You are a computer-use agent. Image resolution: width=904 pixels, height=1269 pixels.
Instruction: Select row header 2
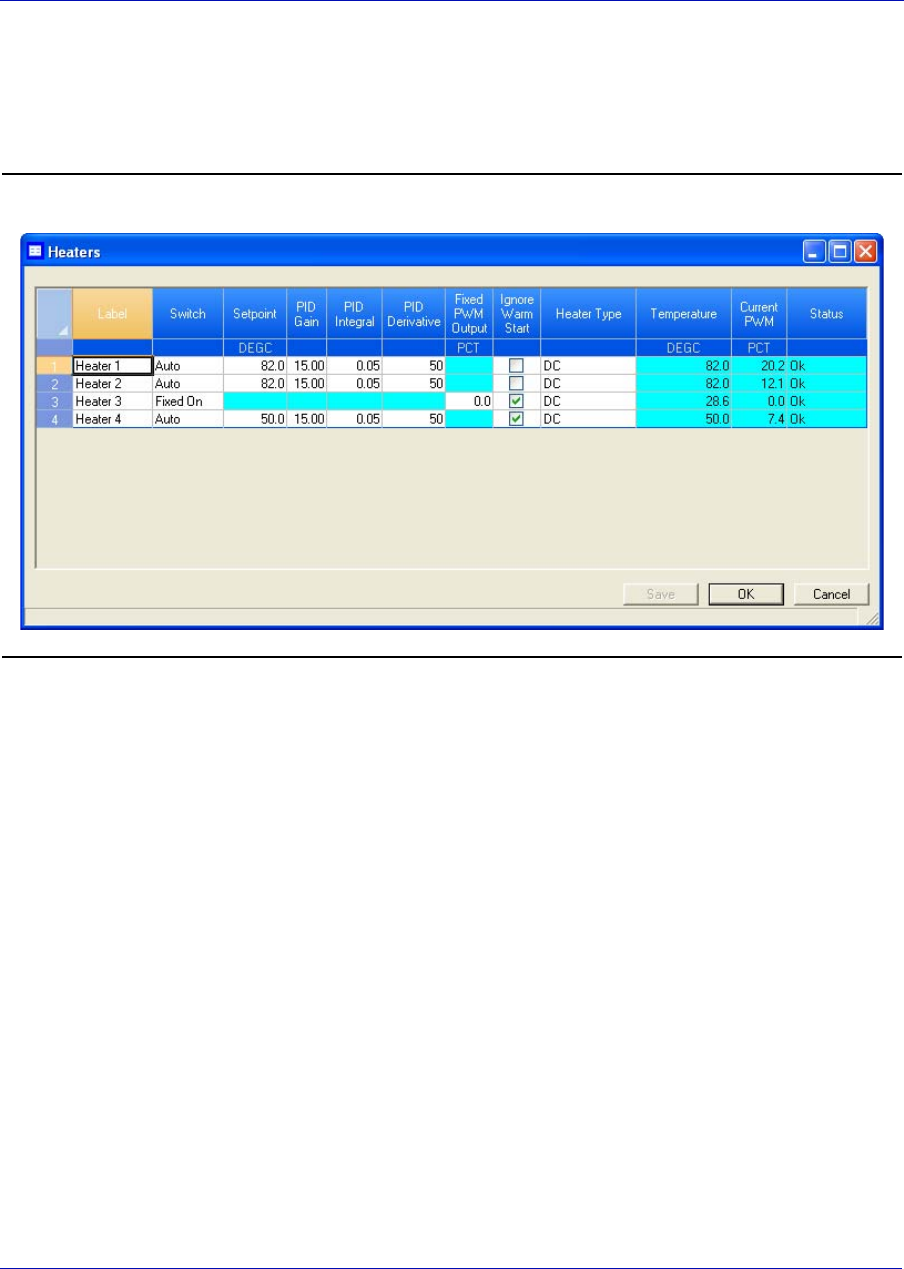tap(54, 384)
